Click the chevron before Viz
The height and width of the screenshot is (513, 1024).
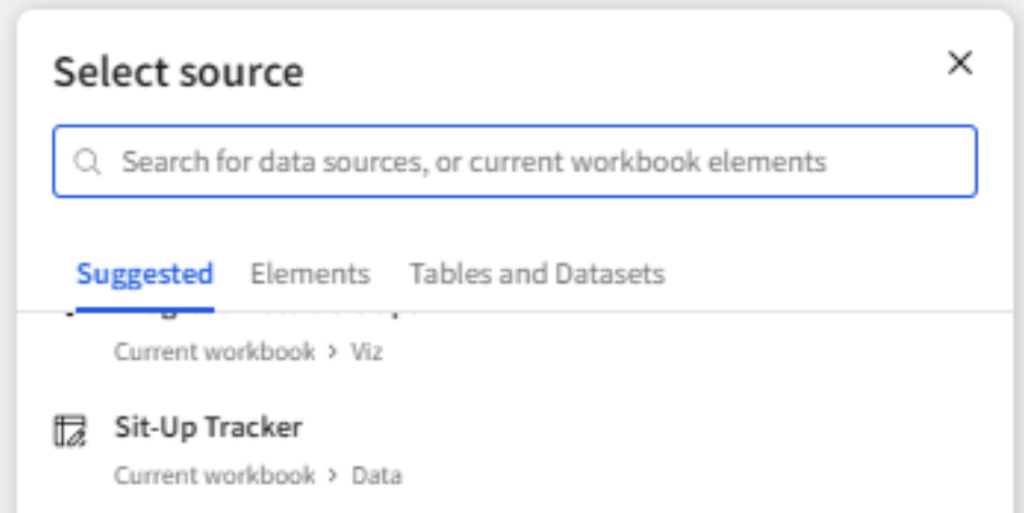[333, 352]
